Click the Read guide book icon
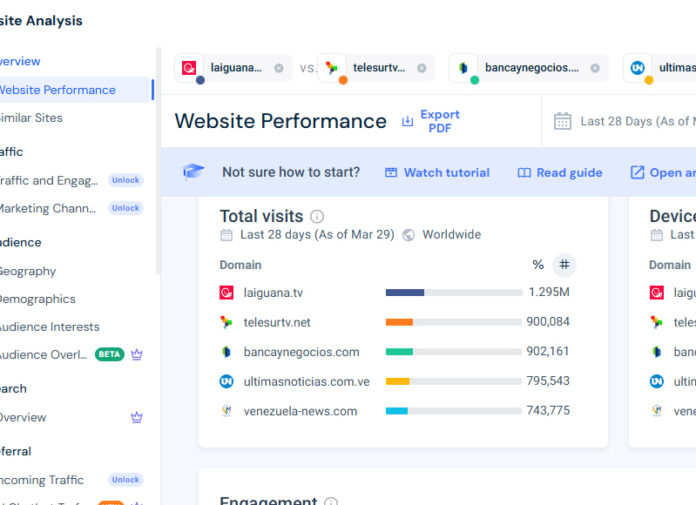 524,173
